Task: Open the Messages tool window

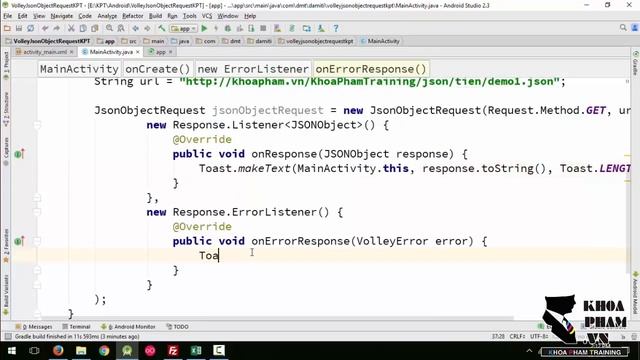Action: pos(34,327)
